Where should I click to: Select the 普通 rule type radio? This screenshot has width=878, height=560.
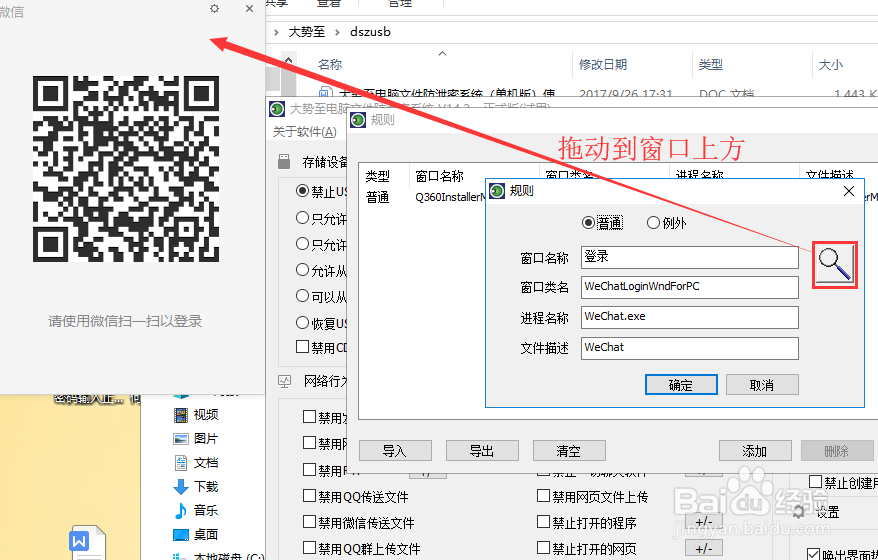(588, 223)
